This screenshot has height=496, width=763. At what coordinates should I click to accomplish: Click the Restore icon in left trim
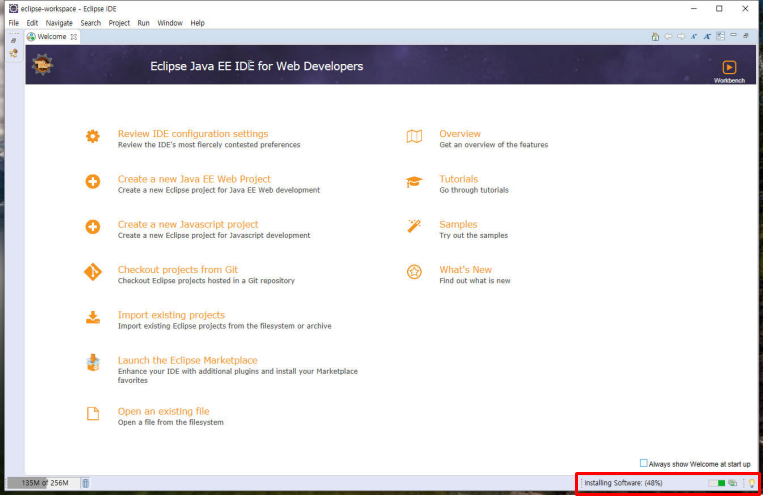click(14, 40)
